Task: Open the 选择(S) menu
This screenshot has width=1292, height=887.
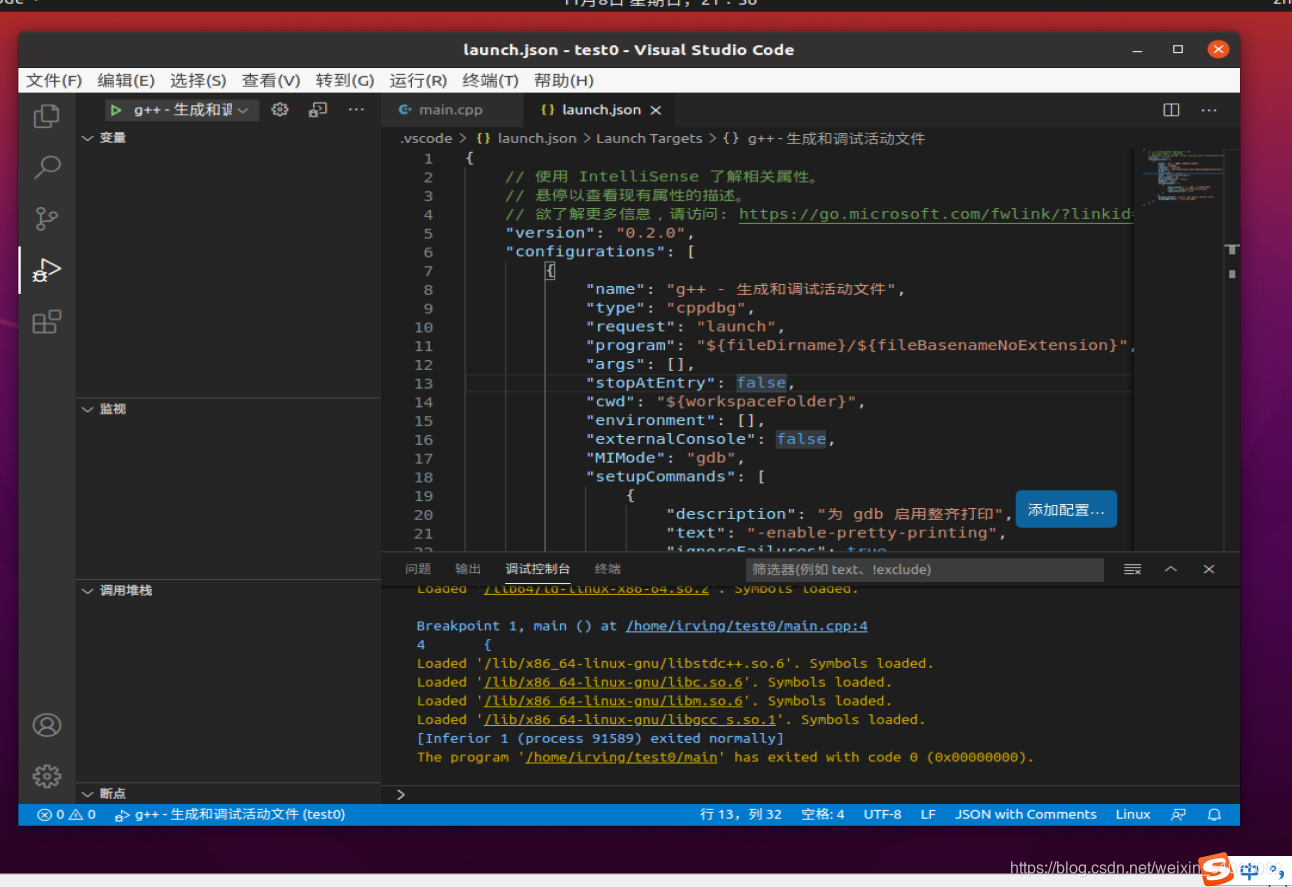Action: pyautogui.click(x=198, y=81)
